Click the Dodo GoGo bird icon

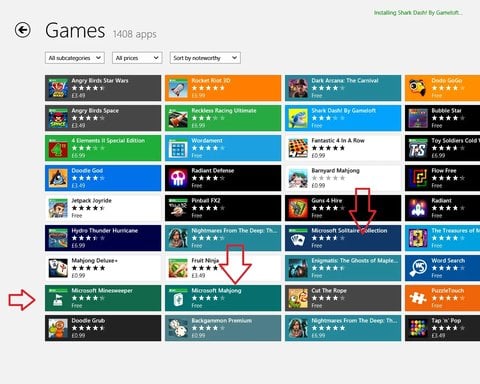click(x=418, y=88)
